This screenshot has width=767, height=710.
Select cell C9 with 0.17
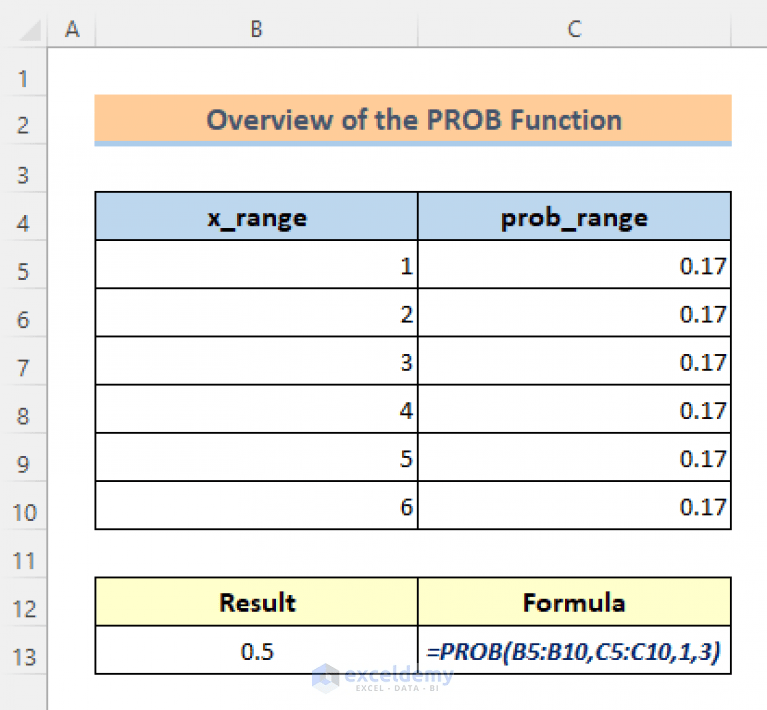pyautogui.click(x=574, y=457)
